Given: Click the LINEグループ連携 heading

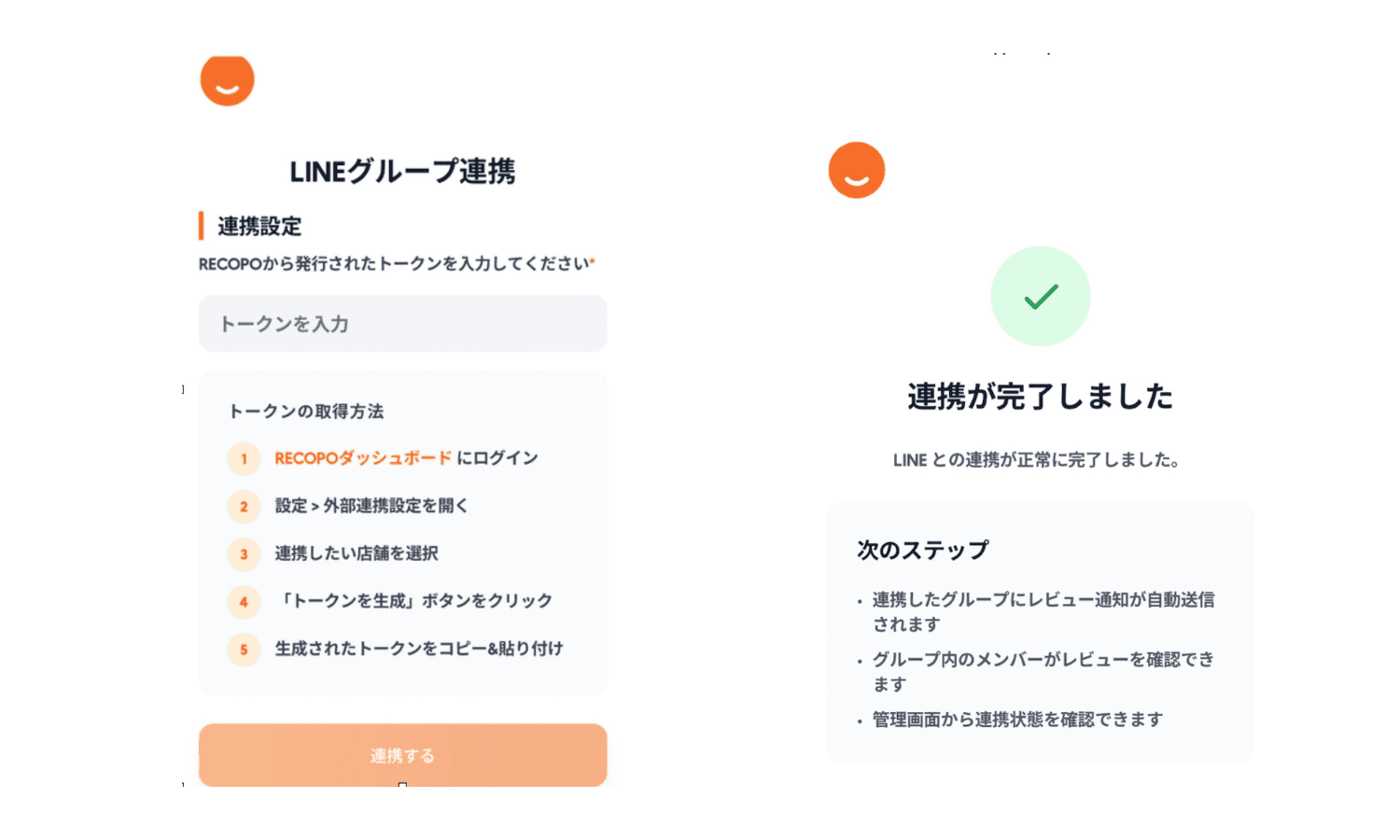Looking at the screenshot, I should coord(402,171).
